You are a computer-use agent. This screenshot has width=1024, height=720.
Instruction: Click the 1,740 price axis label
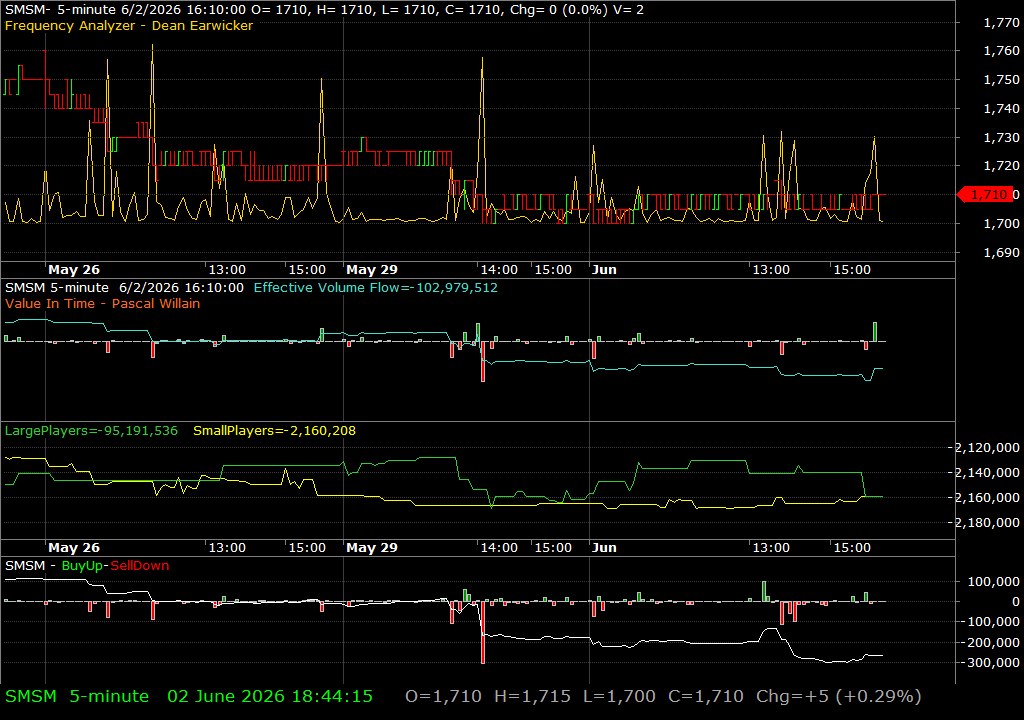(1001, 108)
